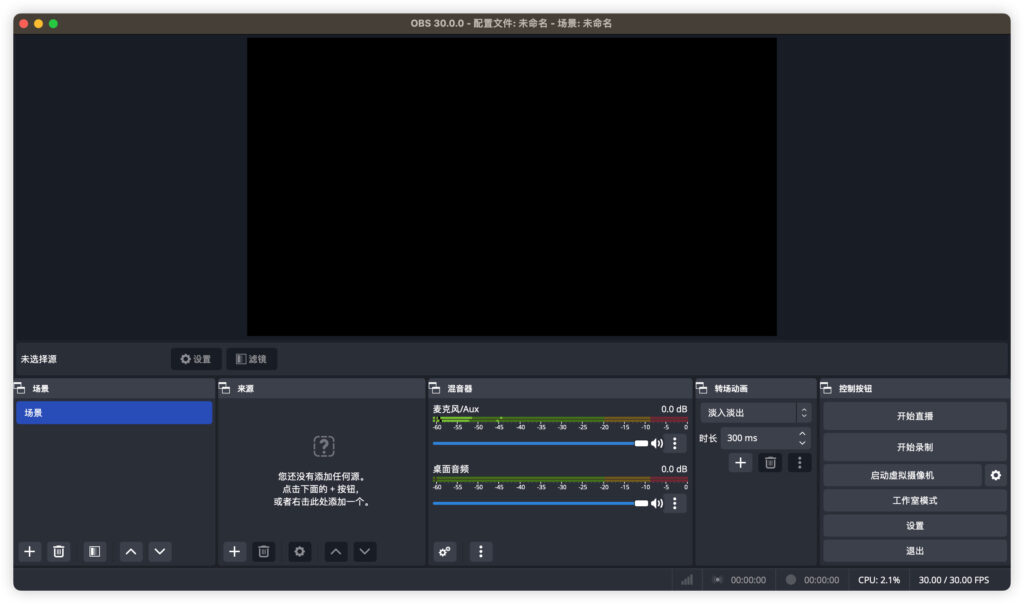Viewport: 1024px width, 604px height.
Task: Open virtual camera configuration with its gear icon
Action: 995,475
